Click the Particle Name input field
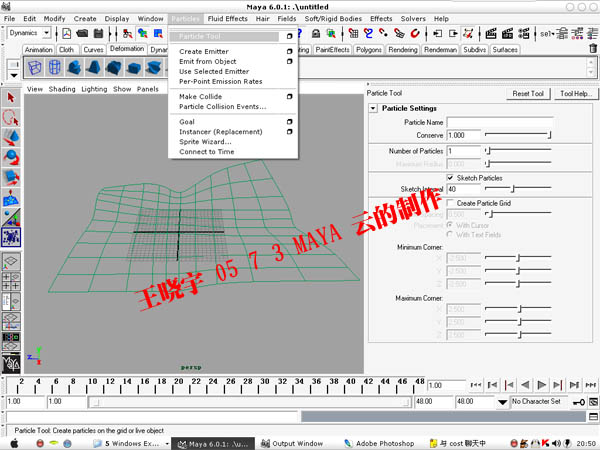 point(500,122)
